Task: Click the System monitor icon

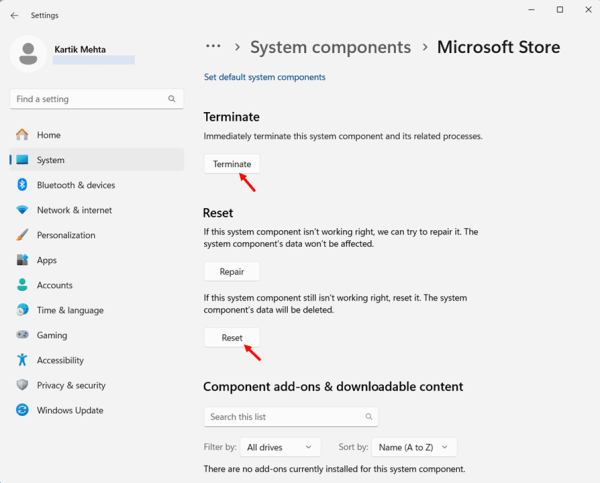Action: click(x=22, y=160)
